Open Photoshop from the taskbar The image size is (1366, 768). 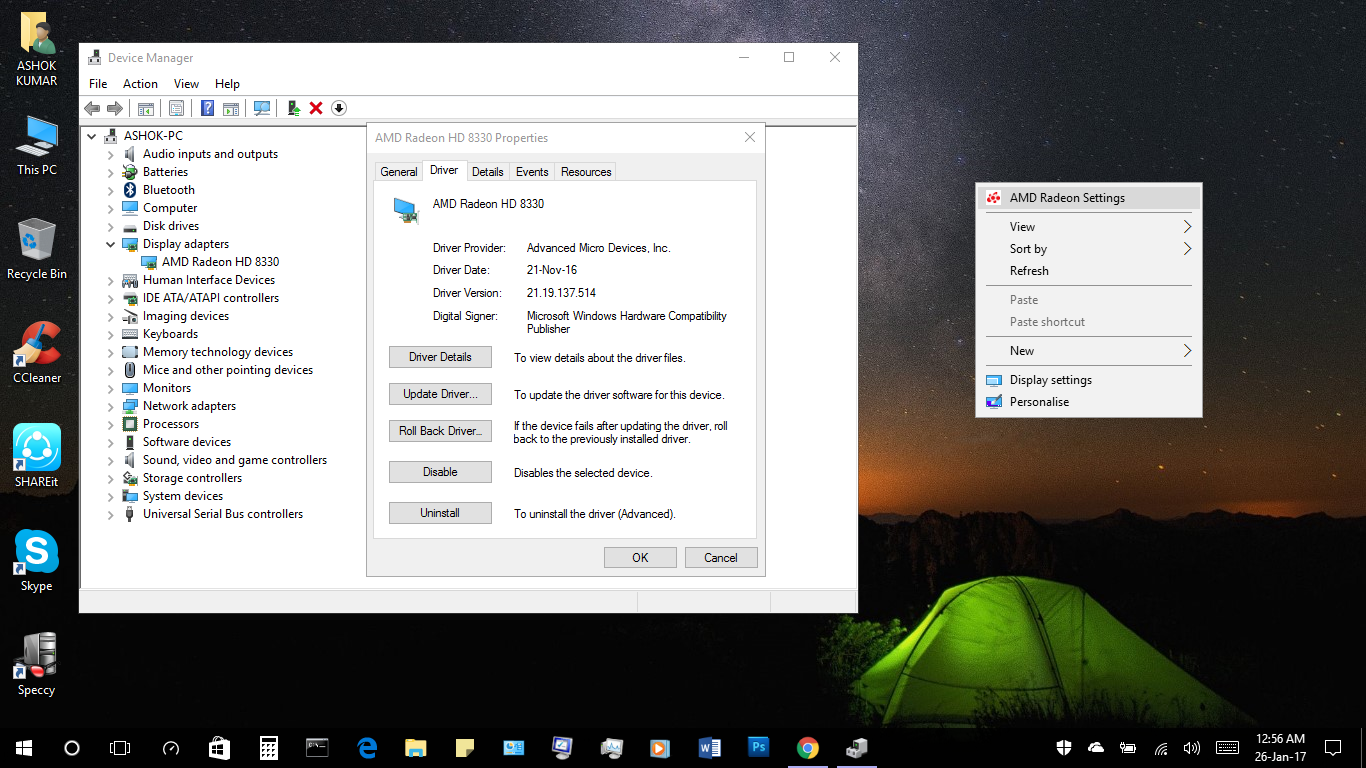[x=758, y=747]
